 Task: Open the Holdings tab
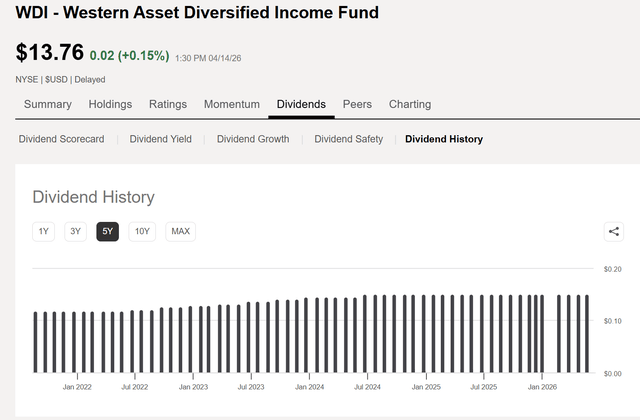point(110,104)
